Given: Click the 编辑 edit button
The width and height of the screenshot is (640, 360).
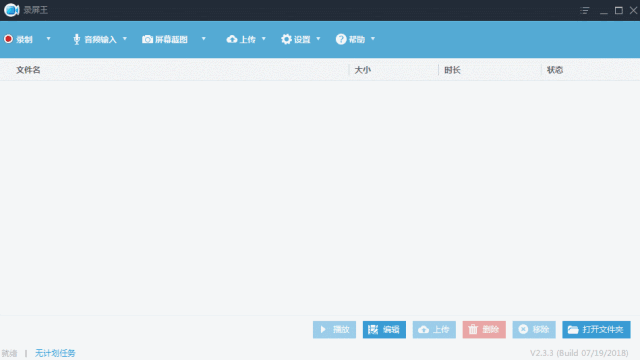Looking at the screenshot, I should (x=384, y=329).
